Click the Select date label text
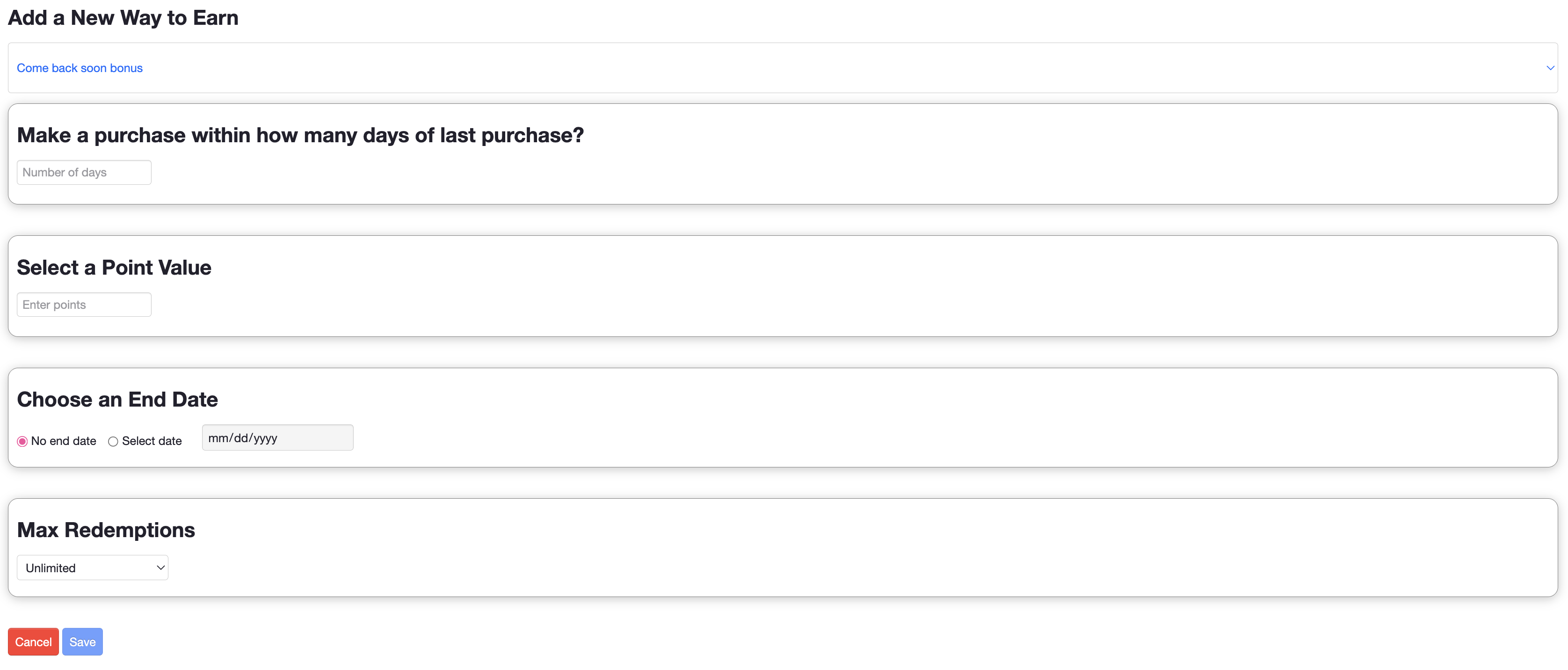Viewport: 1568px width, 670px height. (152, 441)
